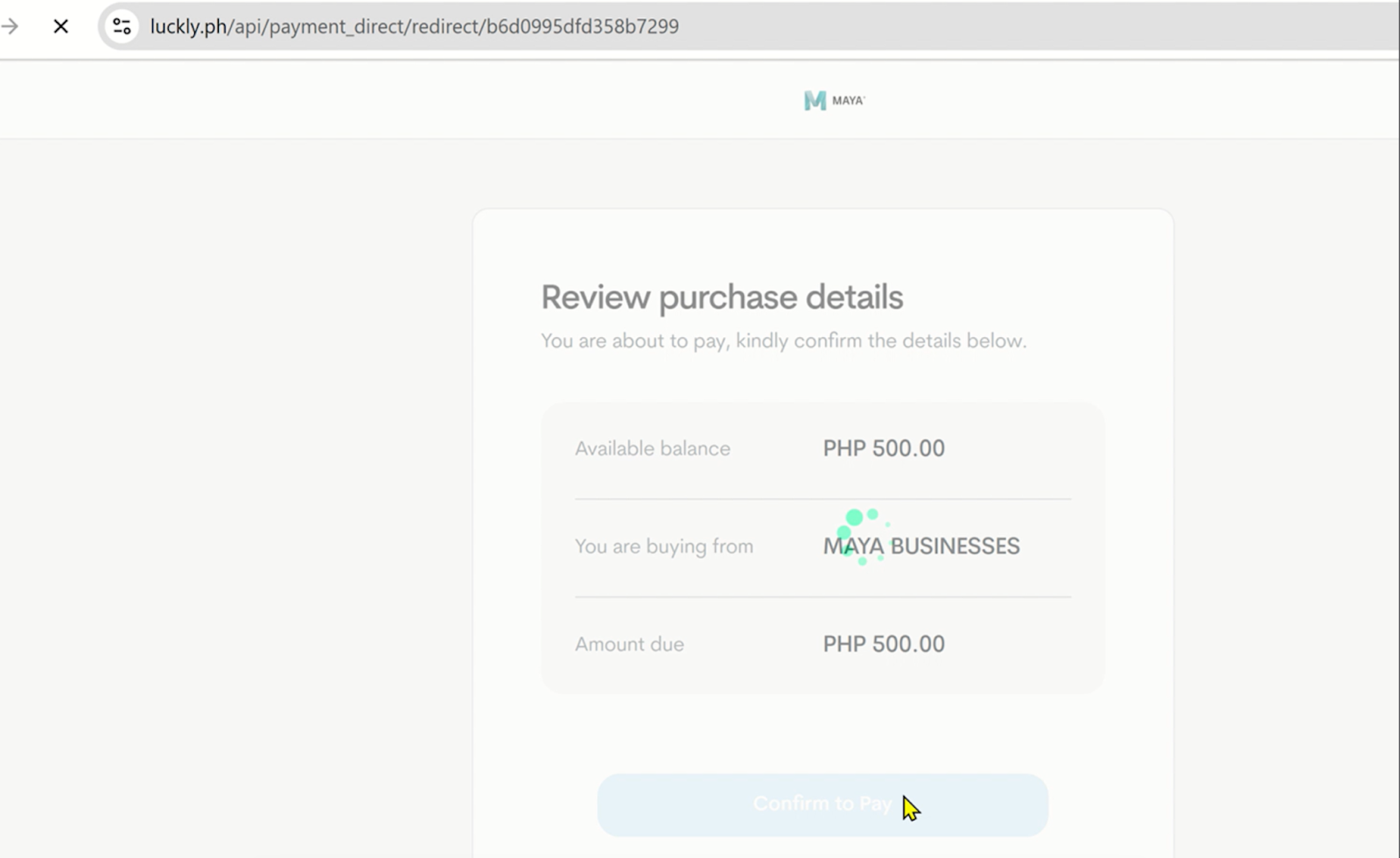Click the divider line above Amount due row
Viewport: 1400px width, 858px height.
click(822, 597)
